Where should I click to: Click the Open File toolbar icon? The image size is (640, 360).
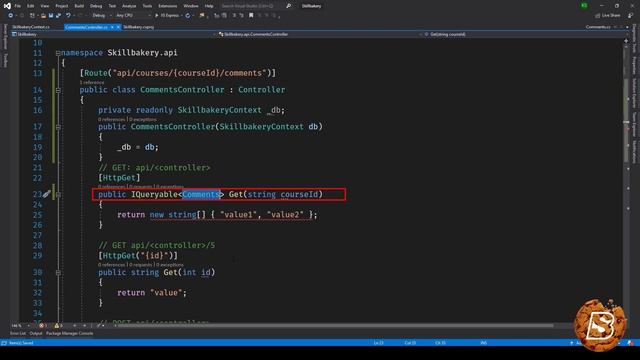pyautogui.click(x=43, y=16)
